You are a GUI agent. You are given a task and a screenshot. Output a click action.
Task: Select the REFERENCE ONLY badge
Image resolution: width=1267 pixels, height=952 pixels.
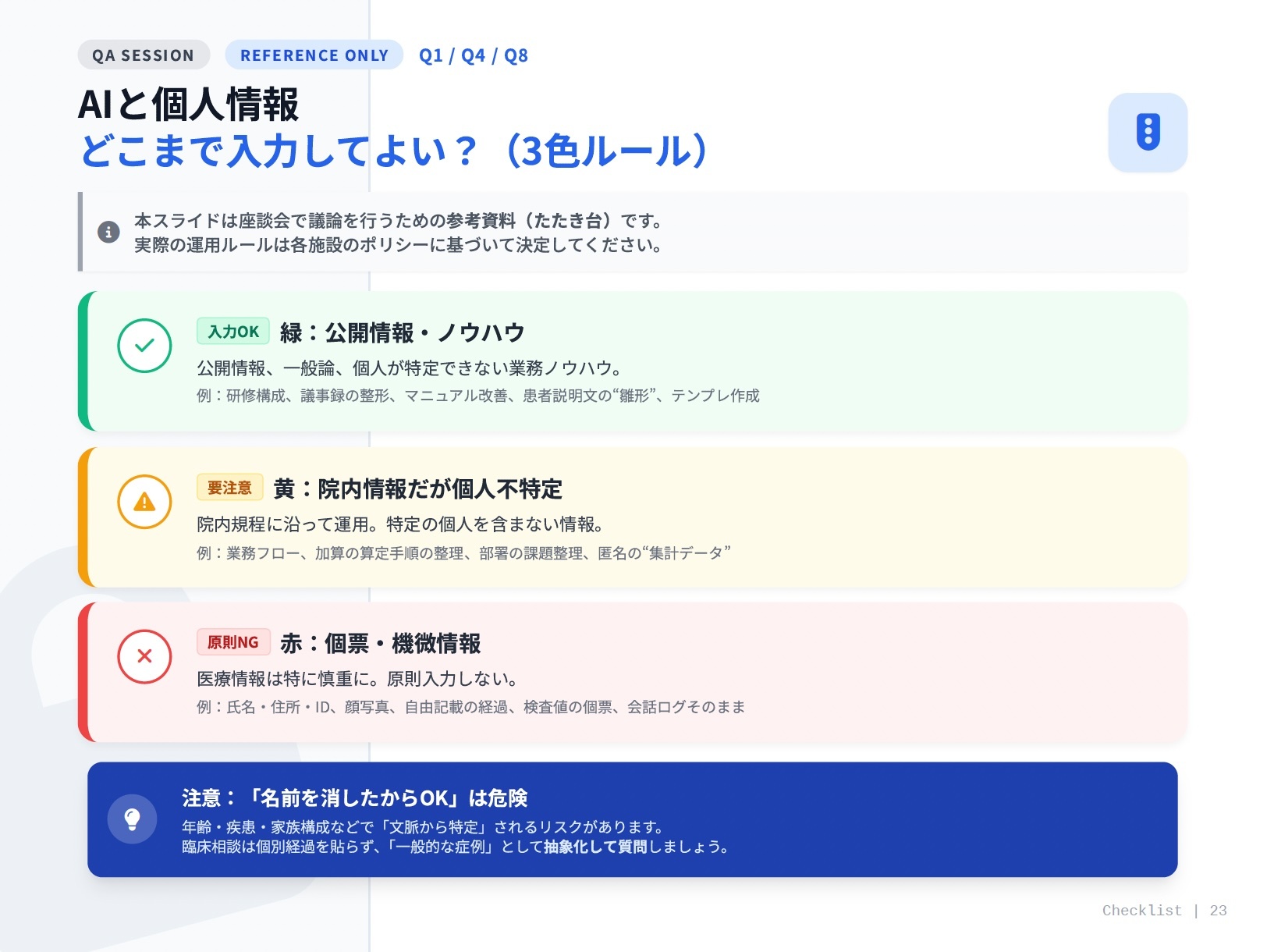(x=314, y=55)
